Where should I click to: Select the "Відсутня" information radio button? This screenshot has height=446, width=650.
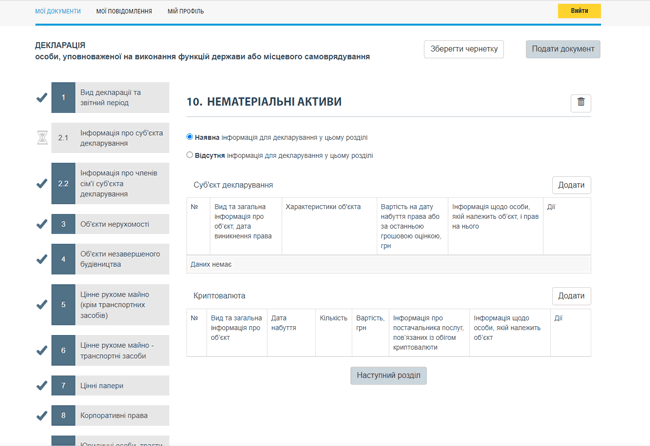point(190,155)
